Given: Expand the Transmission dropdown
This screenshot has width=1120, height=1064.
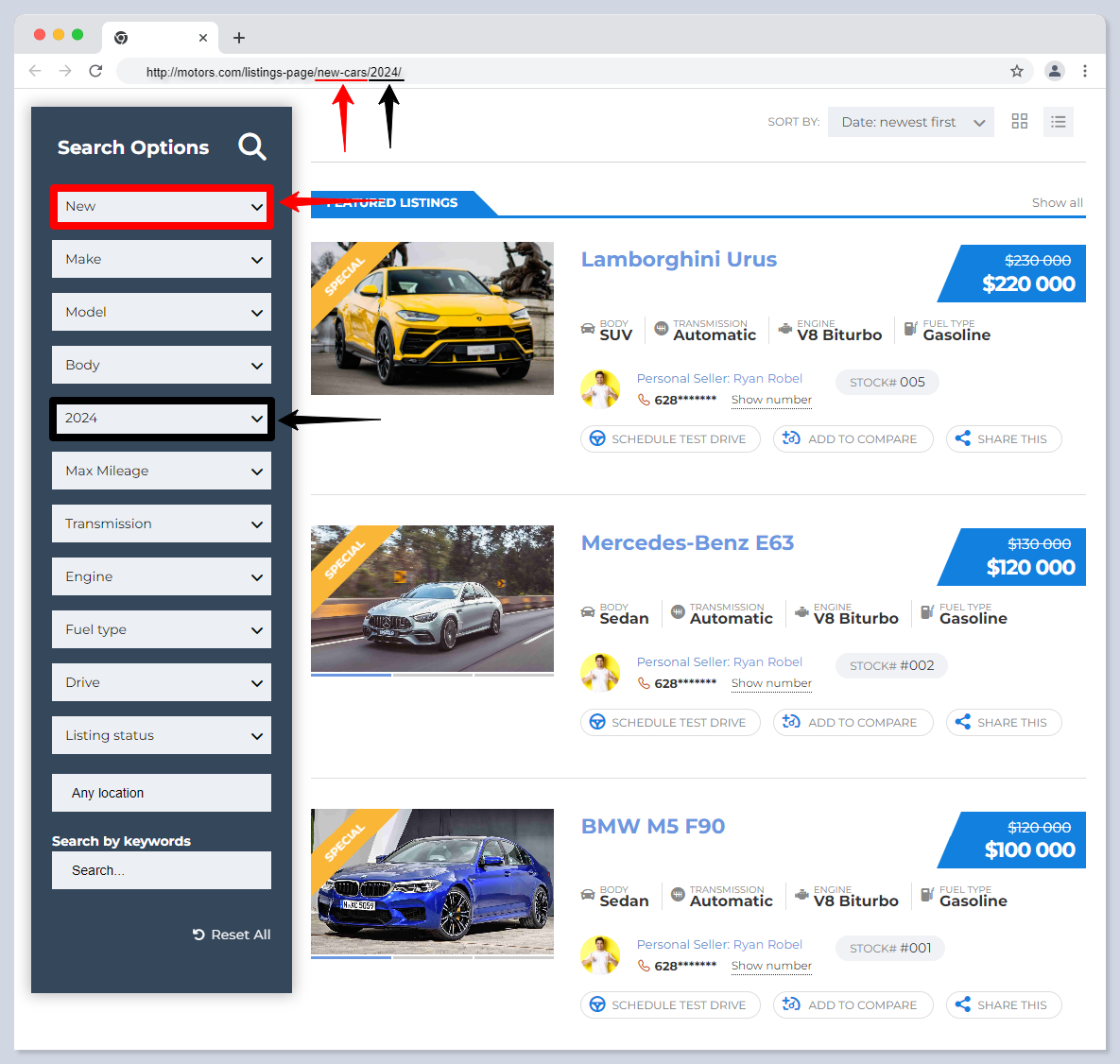Looking at the screenshot, I should 162,523.
